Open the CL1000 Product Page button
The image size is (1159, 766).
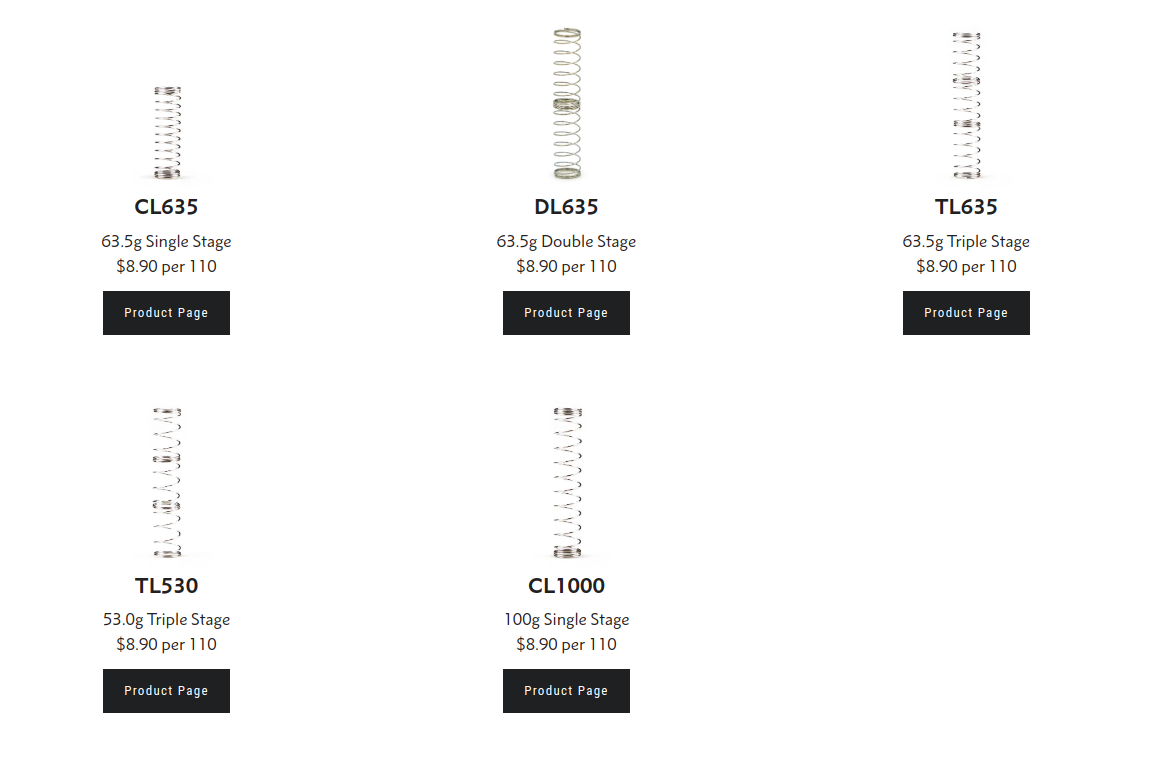point(566,691)
